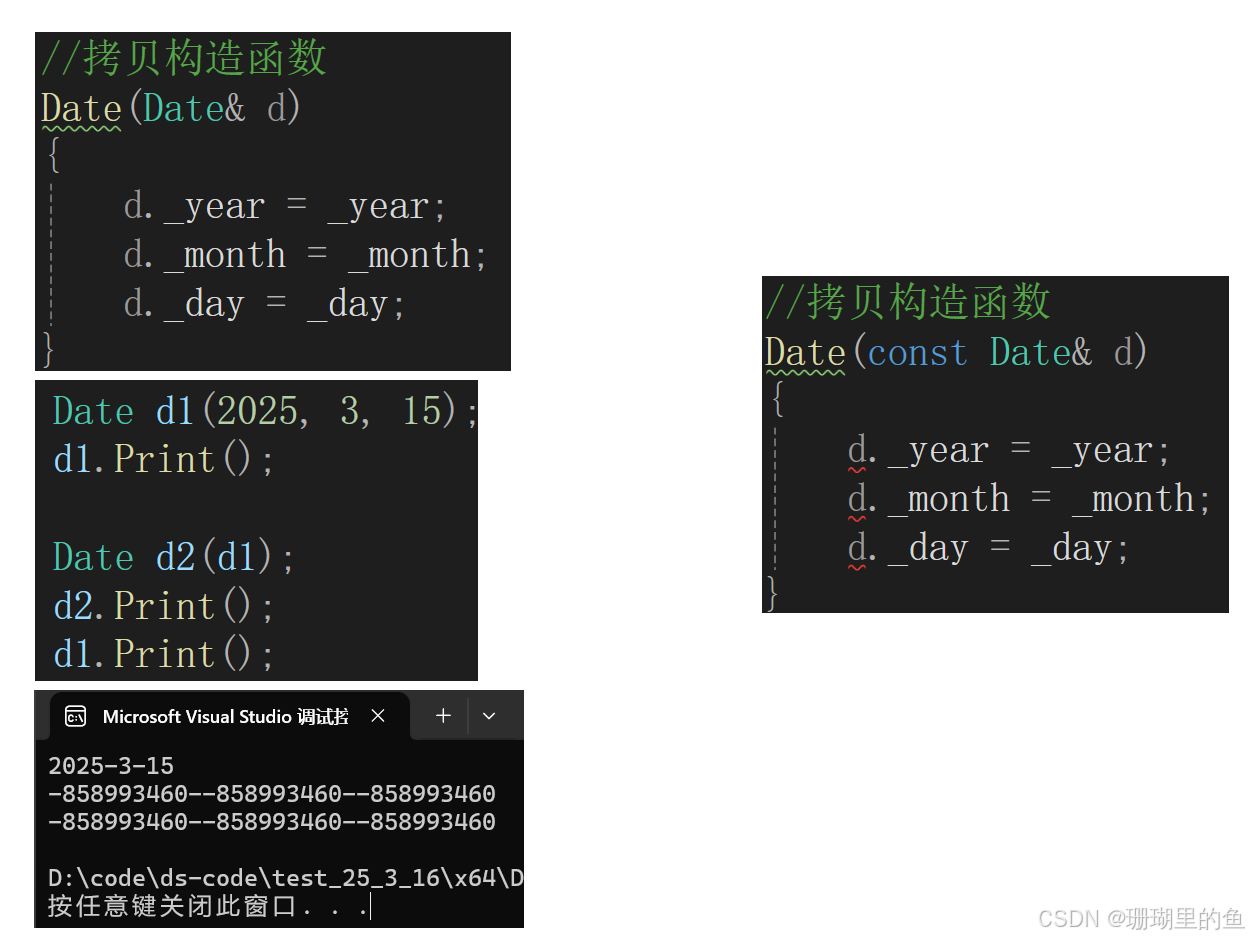Click d._month = _month; in the non-const constructor
Image resolution: width=1249 pixels, height=938 pixels.
tap(305, 255)
